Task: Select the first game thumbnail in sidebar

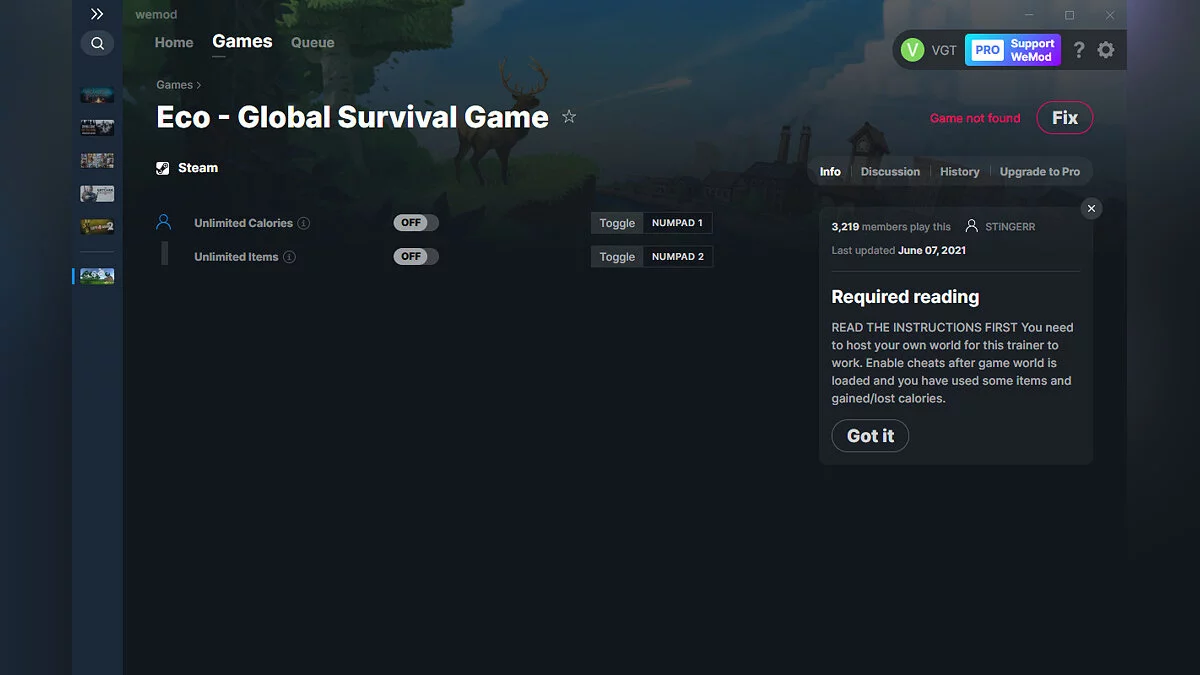Action: (97, 95)
